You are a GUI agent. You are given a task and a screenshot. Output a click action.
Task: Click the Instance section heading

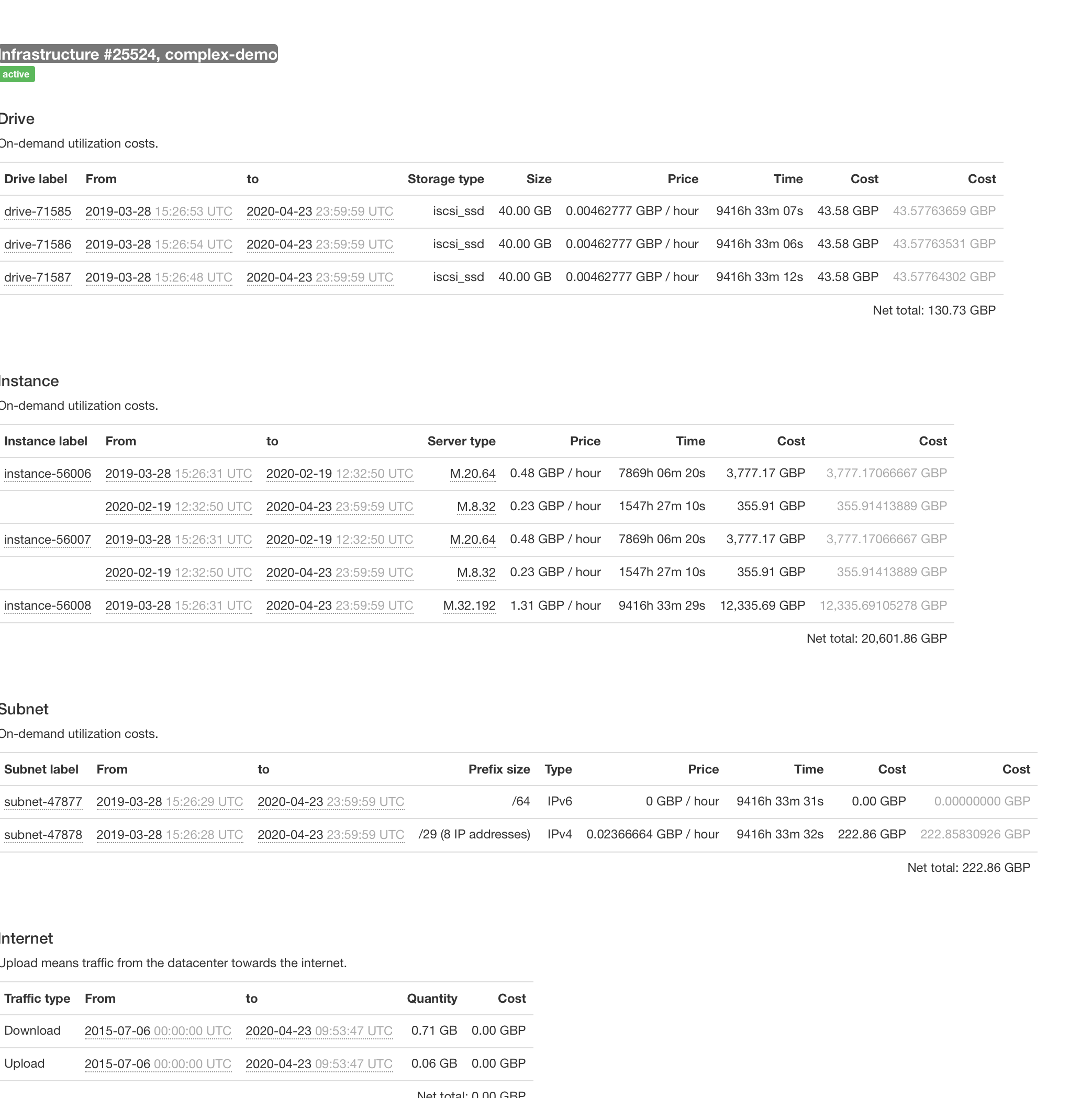[x=29, y=381]
